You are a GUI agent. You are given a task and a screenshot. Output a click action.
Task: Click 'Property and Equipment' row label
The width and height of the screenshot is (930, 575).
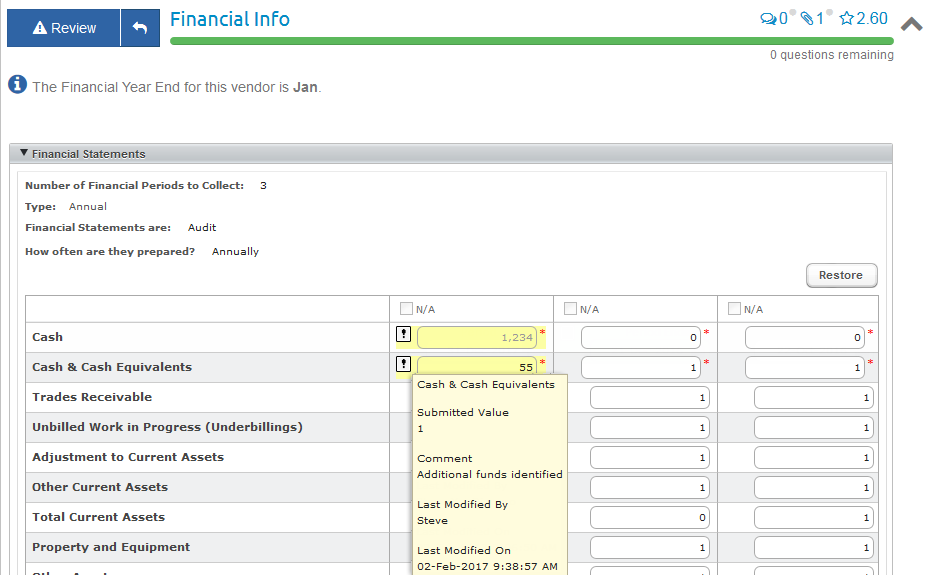(x=111, y=547)
